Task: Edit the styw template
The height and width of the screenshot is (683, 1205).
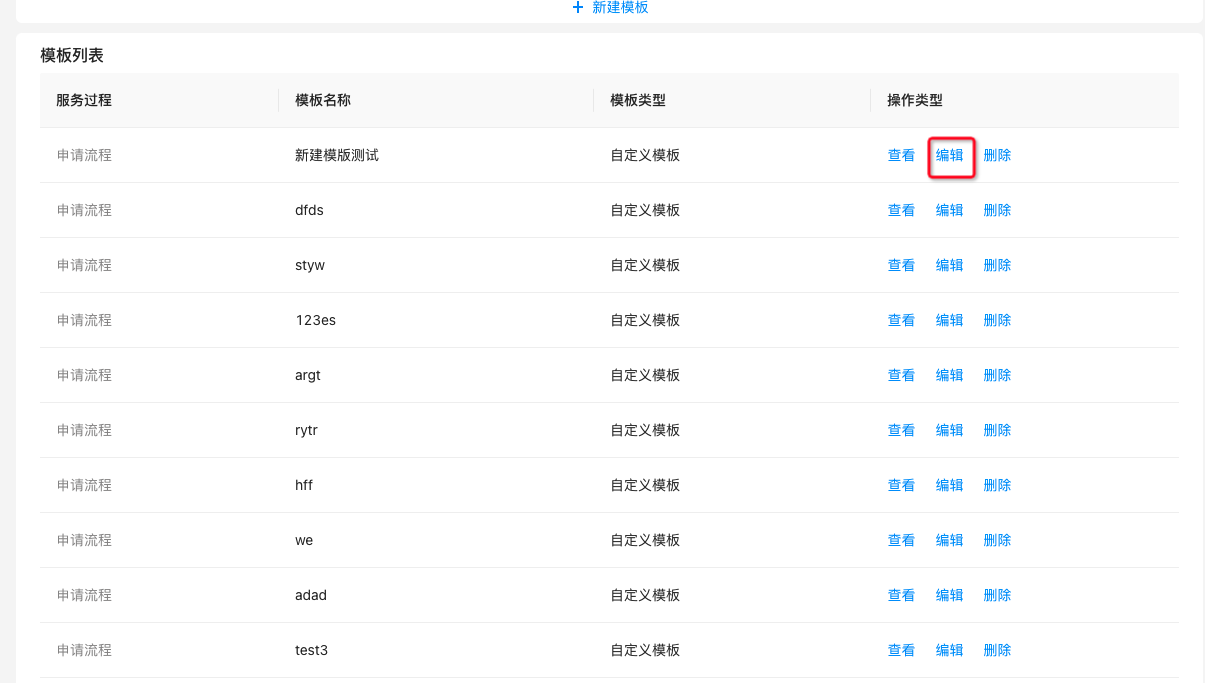Action: click(949, 265)
